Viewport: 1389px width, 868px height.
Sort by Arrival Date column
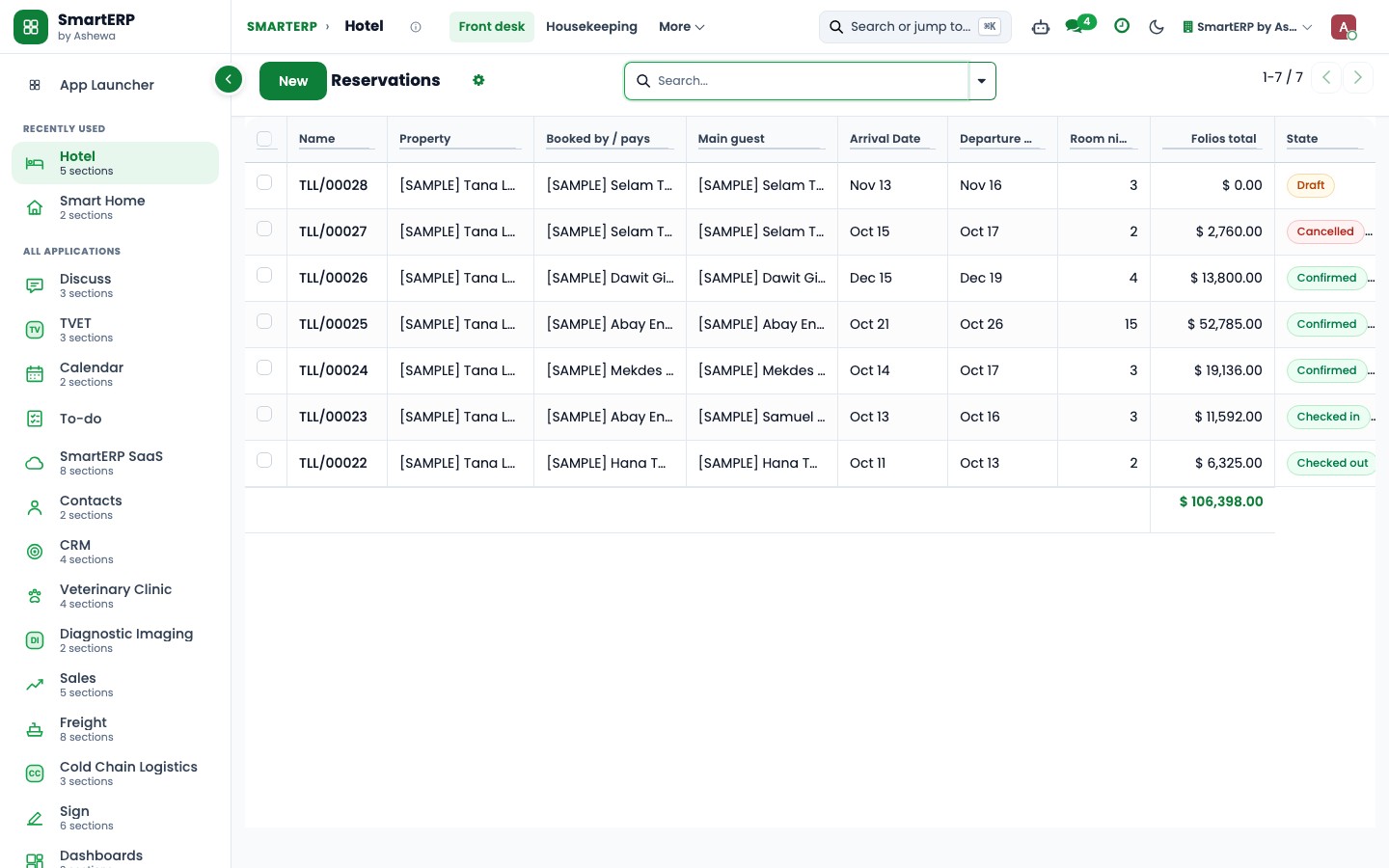(885, 139)
